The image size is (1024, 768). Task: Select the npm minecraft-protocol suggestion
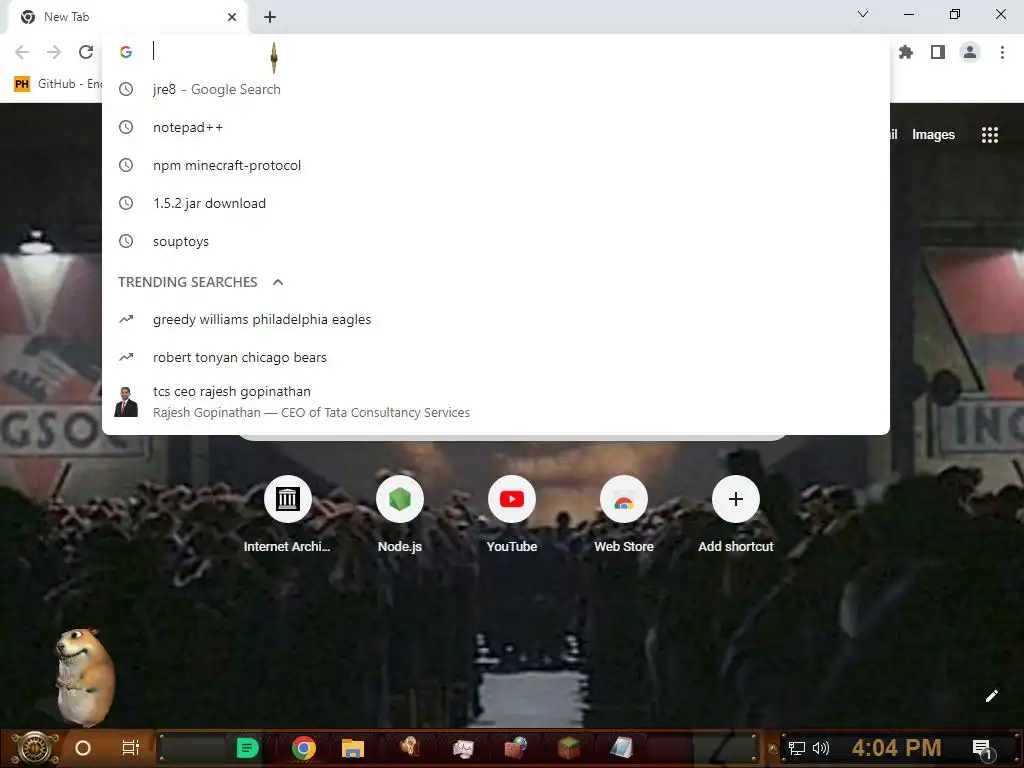click(496, 165)
